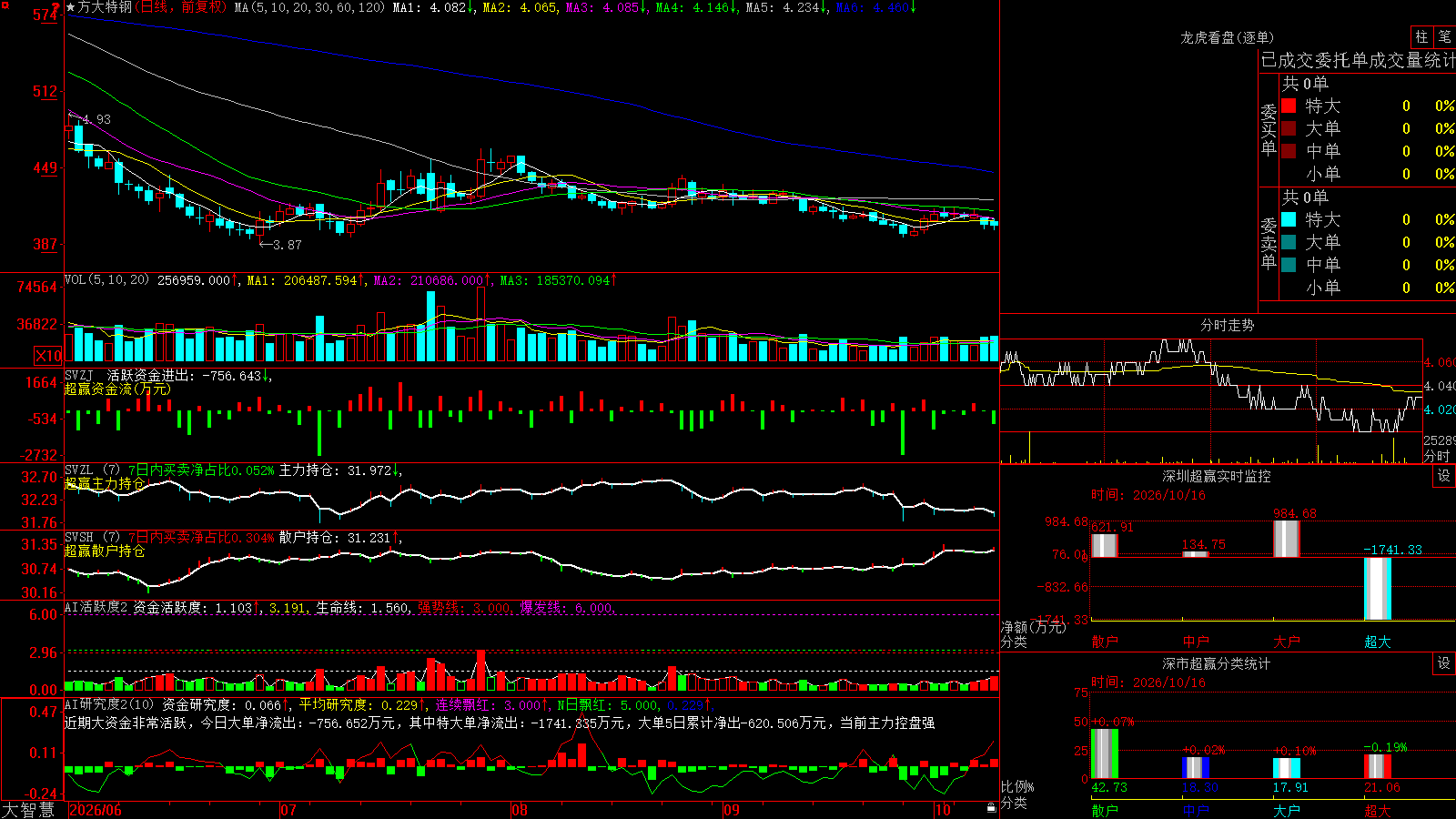
Task: Click the teal 中单 sell-order swatch
Action: click(x=1289, y=265)
